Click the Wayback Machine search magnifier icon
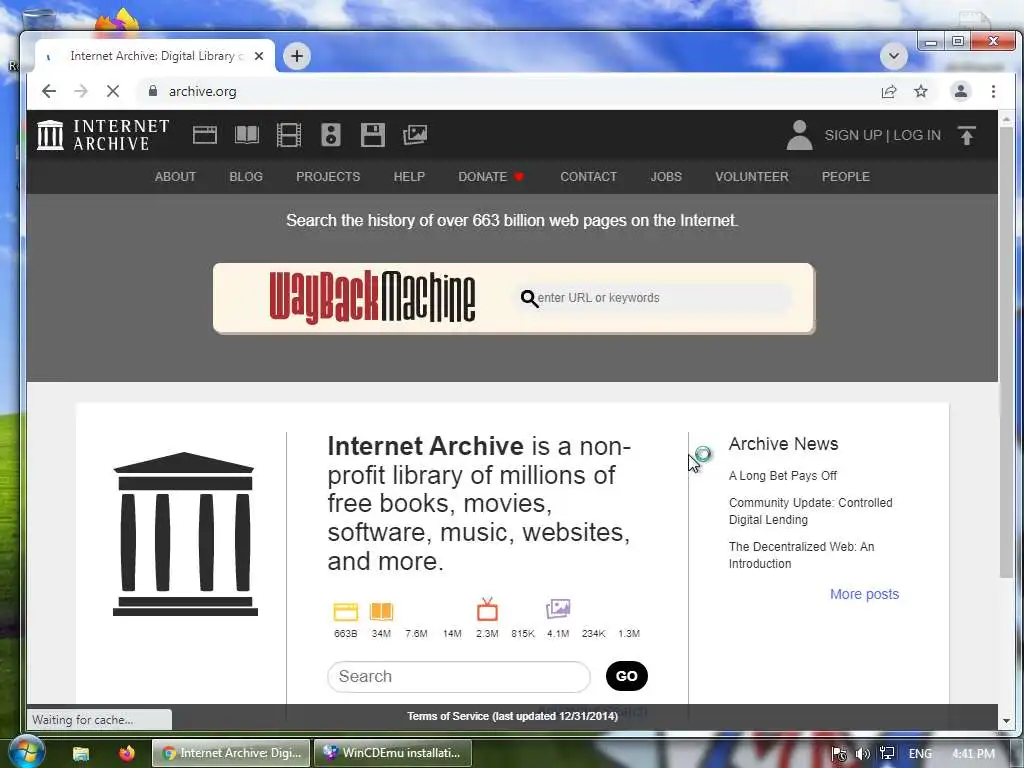This screenshot has height=768, width=1024. pyautogui.click(x=529, y=298)
